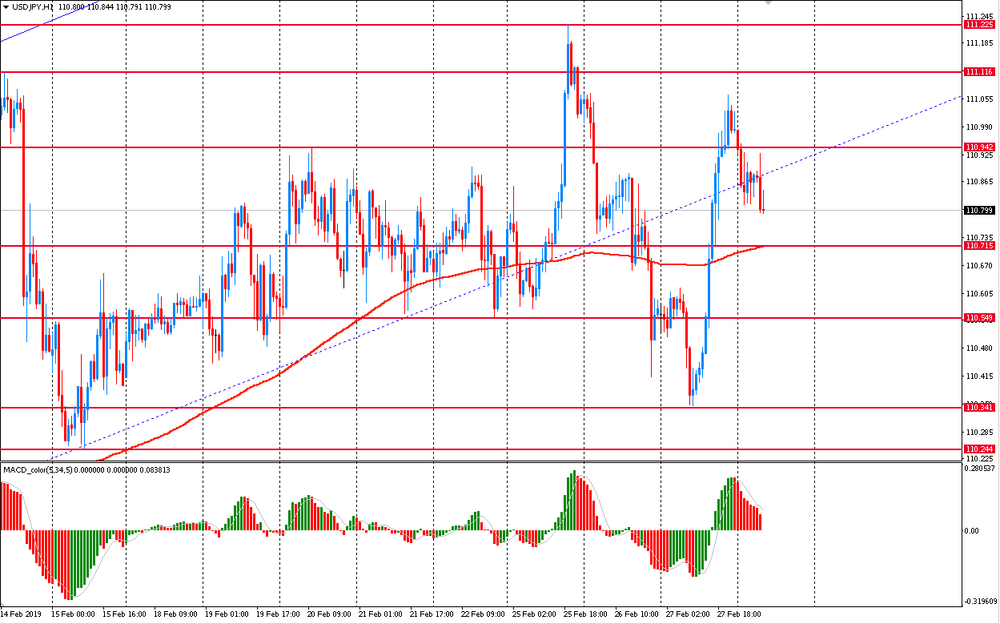
Task: Click the black current price label 110.799
Action: click(x=979, y=211)
